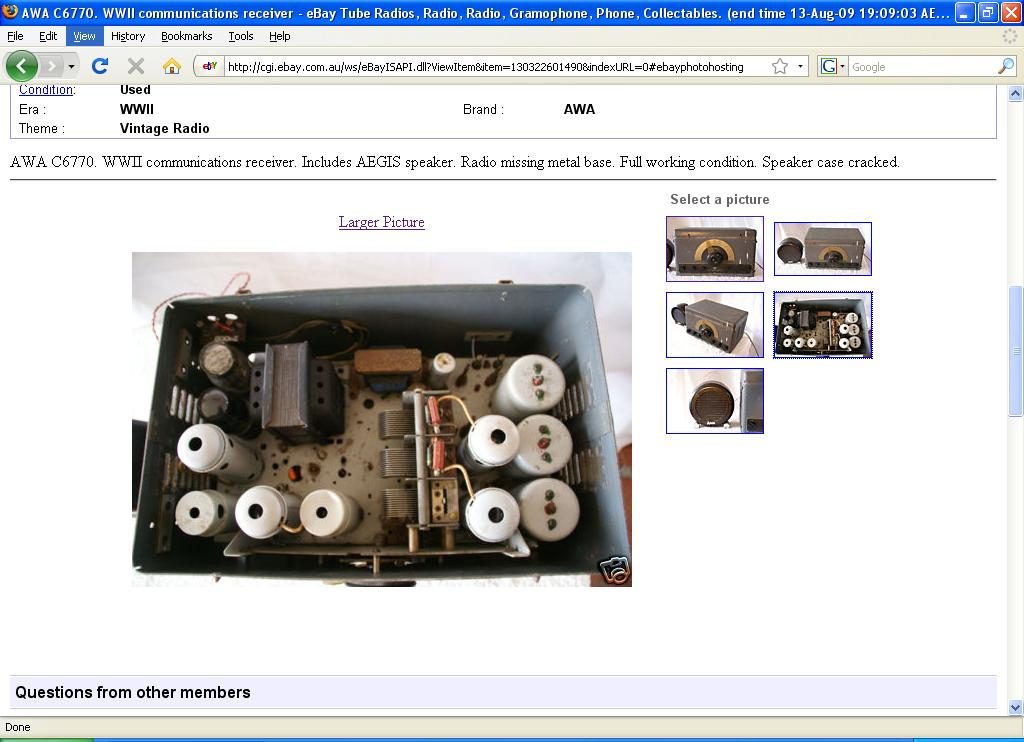Bookmark this page with the star icon
The width and height of the screenshot is (1024, 742).
point(780,66)
